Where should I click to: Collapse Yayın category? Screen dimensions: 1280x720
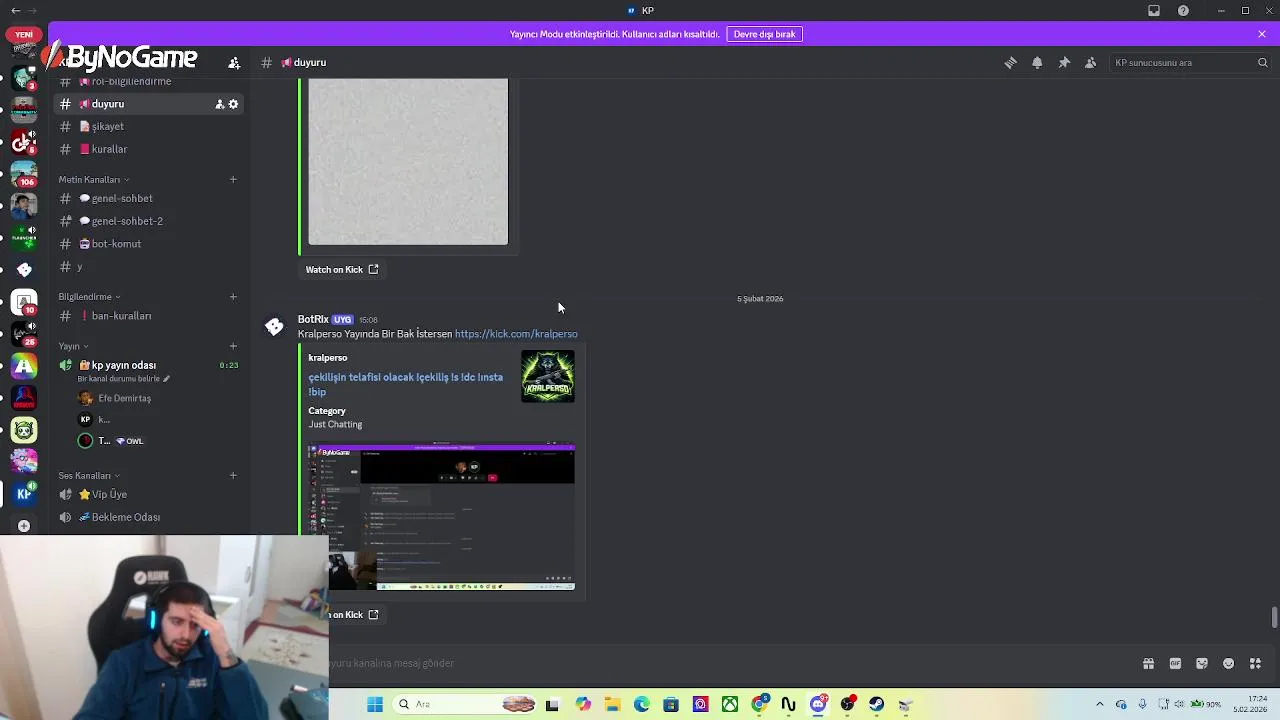pos(72,346)
